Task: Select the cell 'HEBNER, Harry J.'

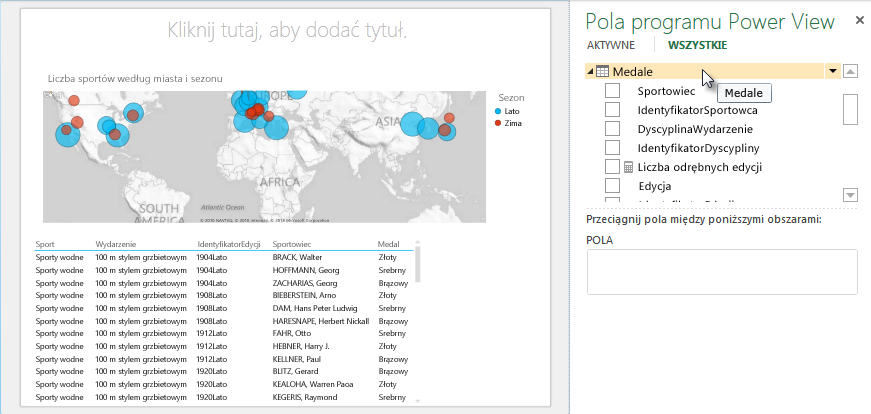Action: tap(301, 346)
